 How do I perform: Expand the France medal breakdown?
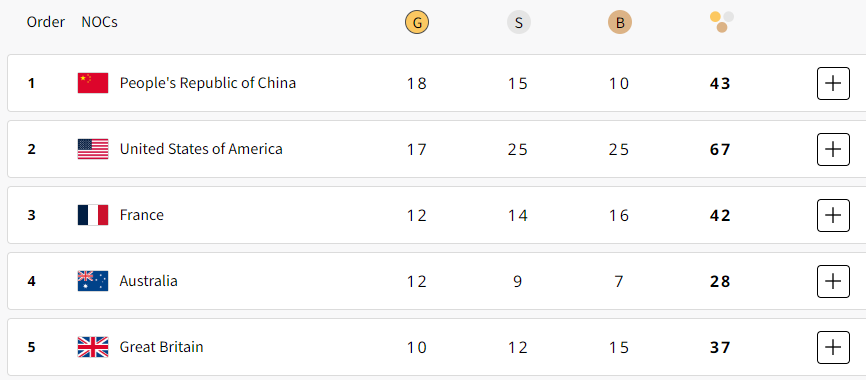(x=833, y=215)
